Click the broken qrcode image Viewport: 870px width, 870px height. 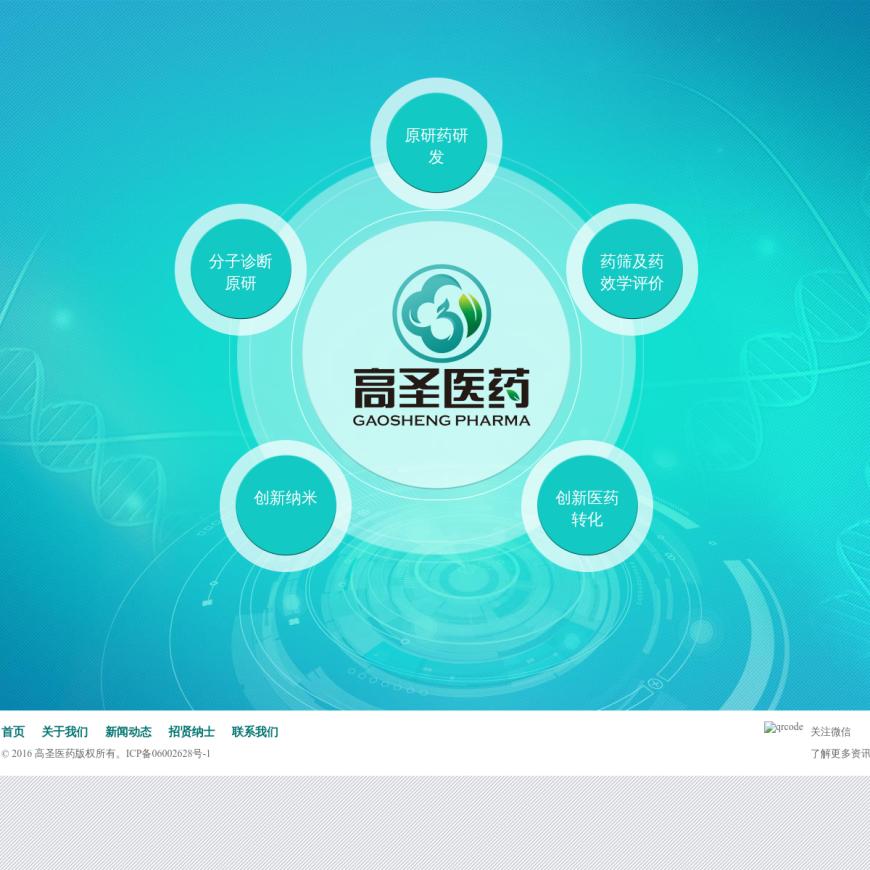(x=783, y=727)
